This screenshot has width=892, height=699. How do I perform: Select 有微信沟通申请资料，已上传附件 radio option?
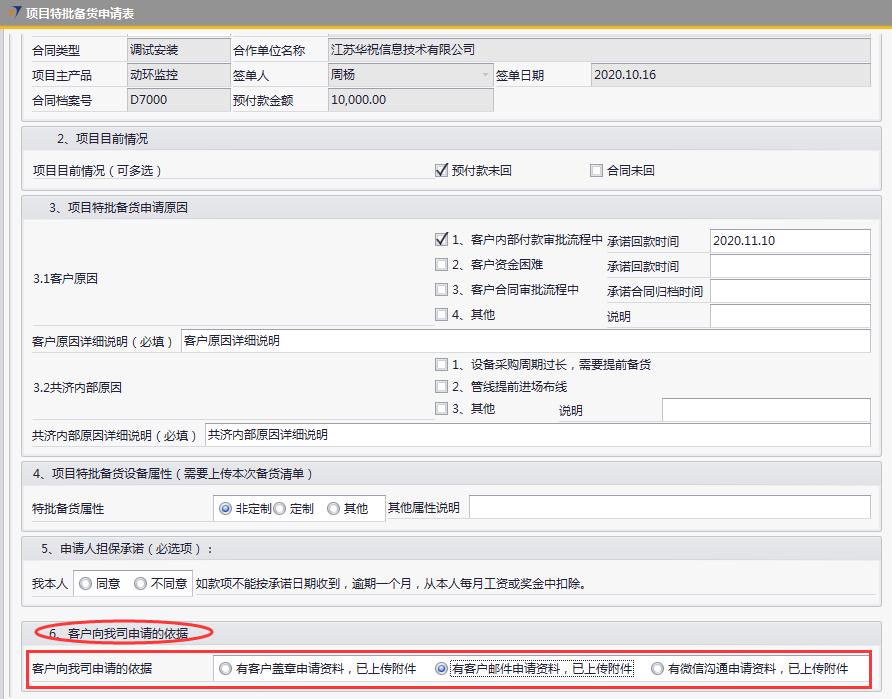coord(657,668)
